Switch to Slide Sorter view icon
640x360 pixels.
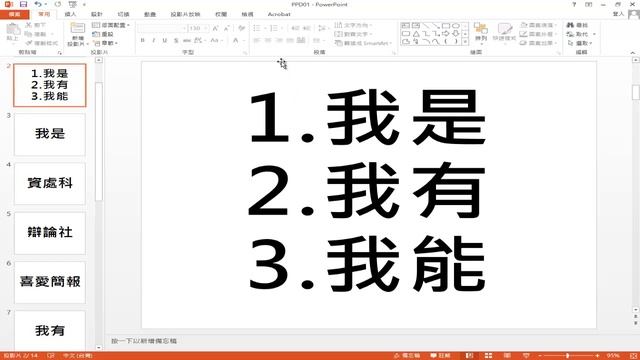pyautogui.click(x=489, y=356)
